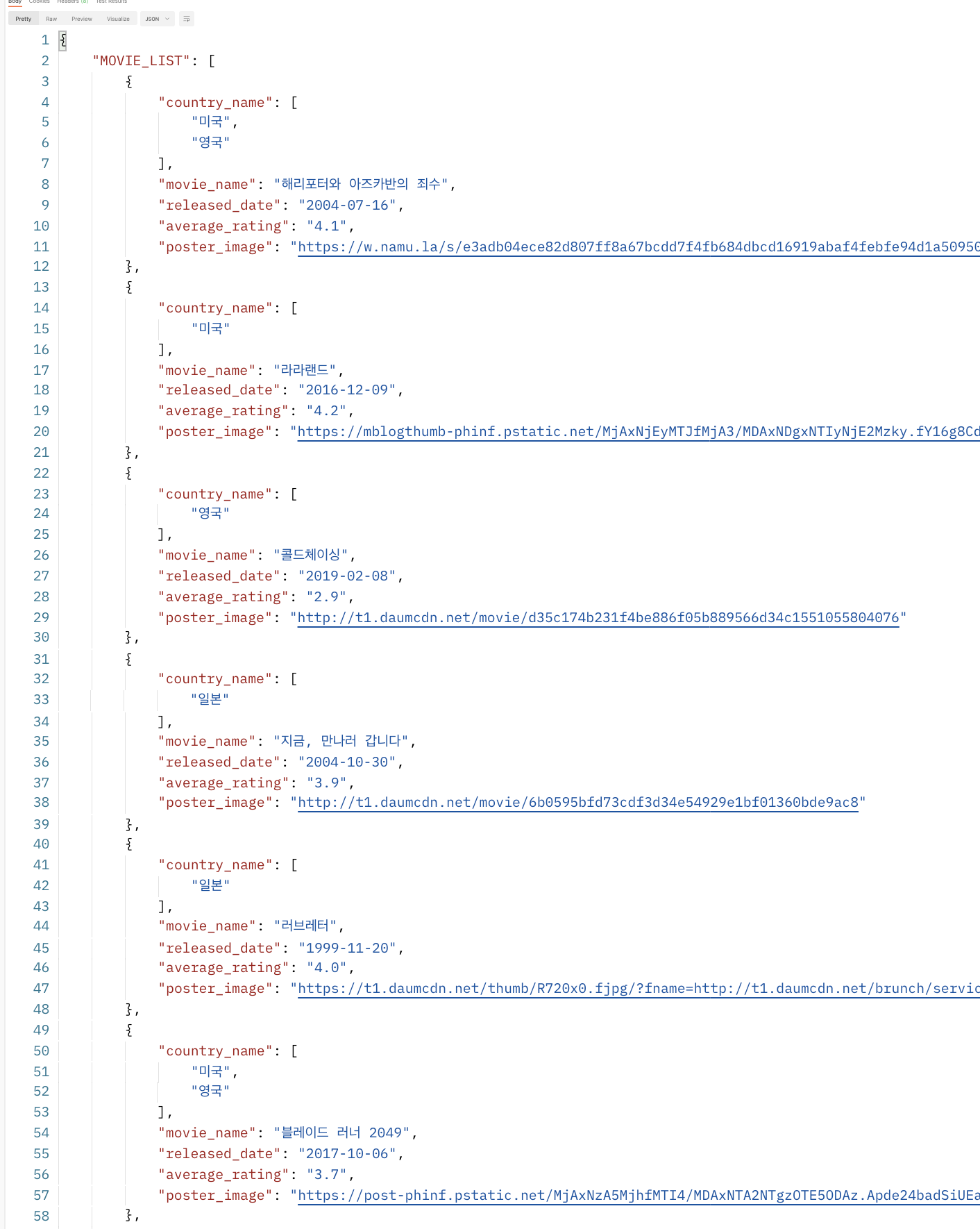Click average rating value "4.2"

[327, 411]
